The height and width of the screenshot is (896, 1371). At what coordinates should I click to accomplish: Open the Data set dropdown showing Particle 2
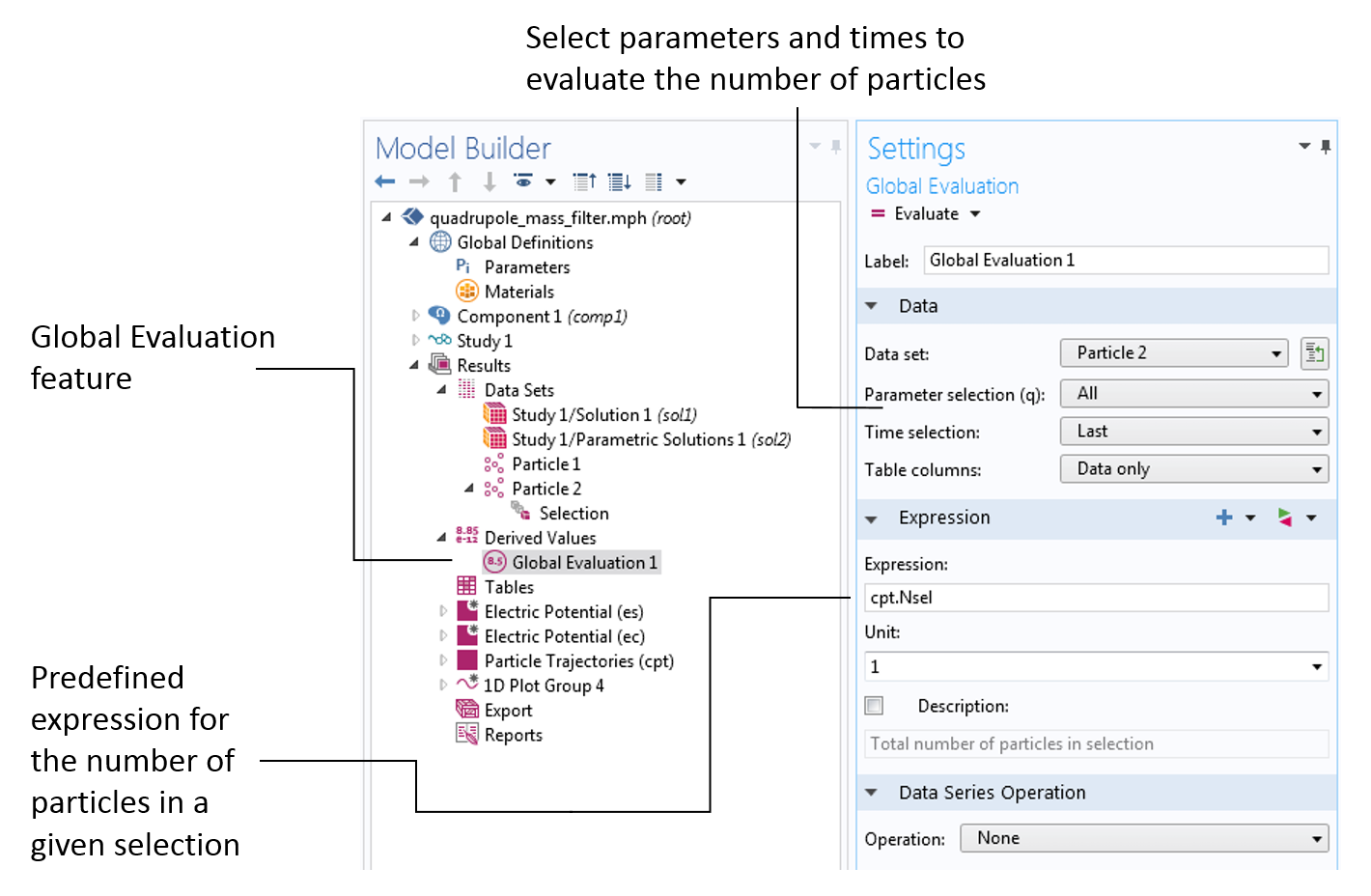[x=1174, y=353]
